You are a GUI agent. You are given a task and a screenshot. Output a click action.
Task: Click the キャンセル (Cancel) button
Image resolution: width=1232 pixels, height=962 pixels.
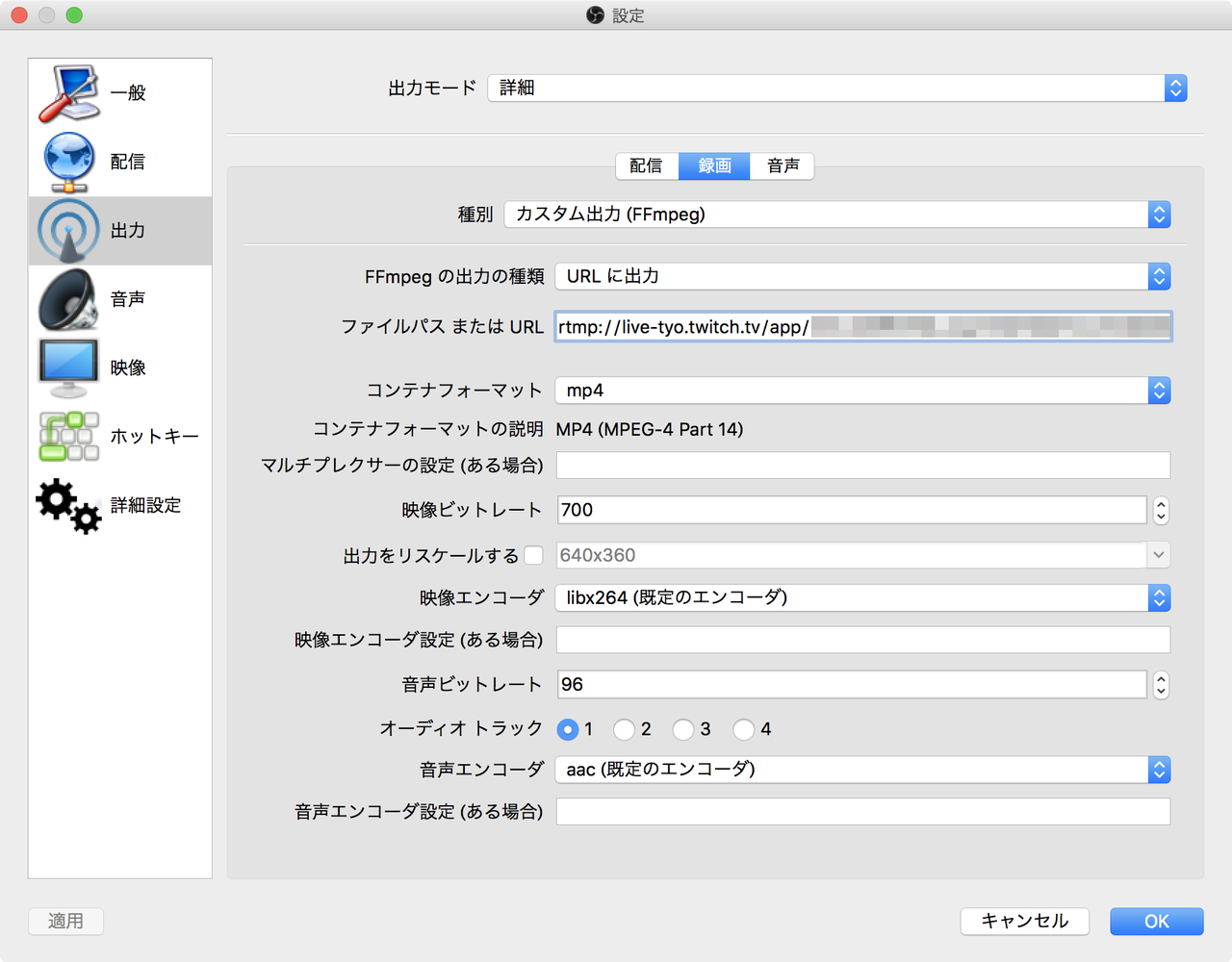(1025, 922)
